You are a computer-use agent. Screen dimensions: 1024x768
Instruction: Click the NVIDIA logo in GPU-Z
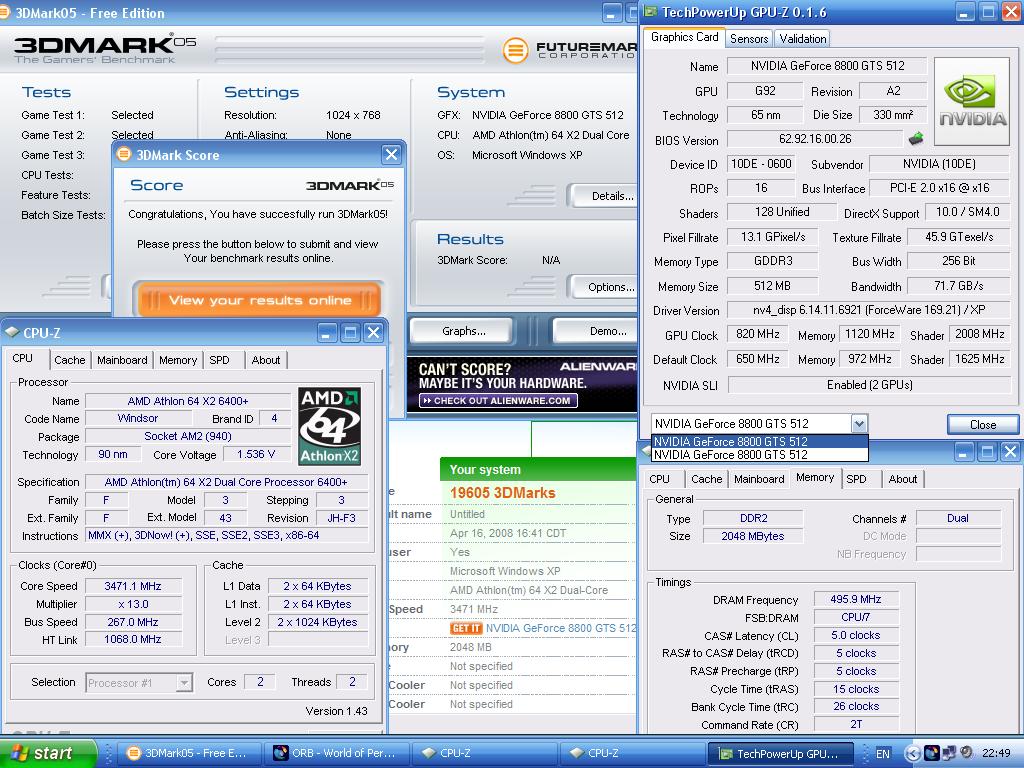point(972,101)
